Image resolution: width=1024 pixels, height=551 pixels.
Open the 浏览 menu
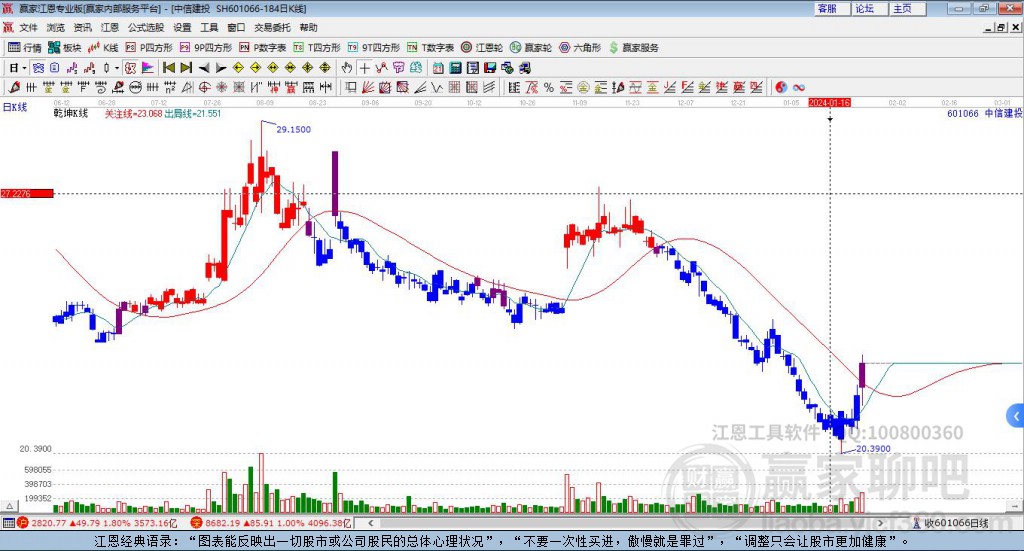56,27
